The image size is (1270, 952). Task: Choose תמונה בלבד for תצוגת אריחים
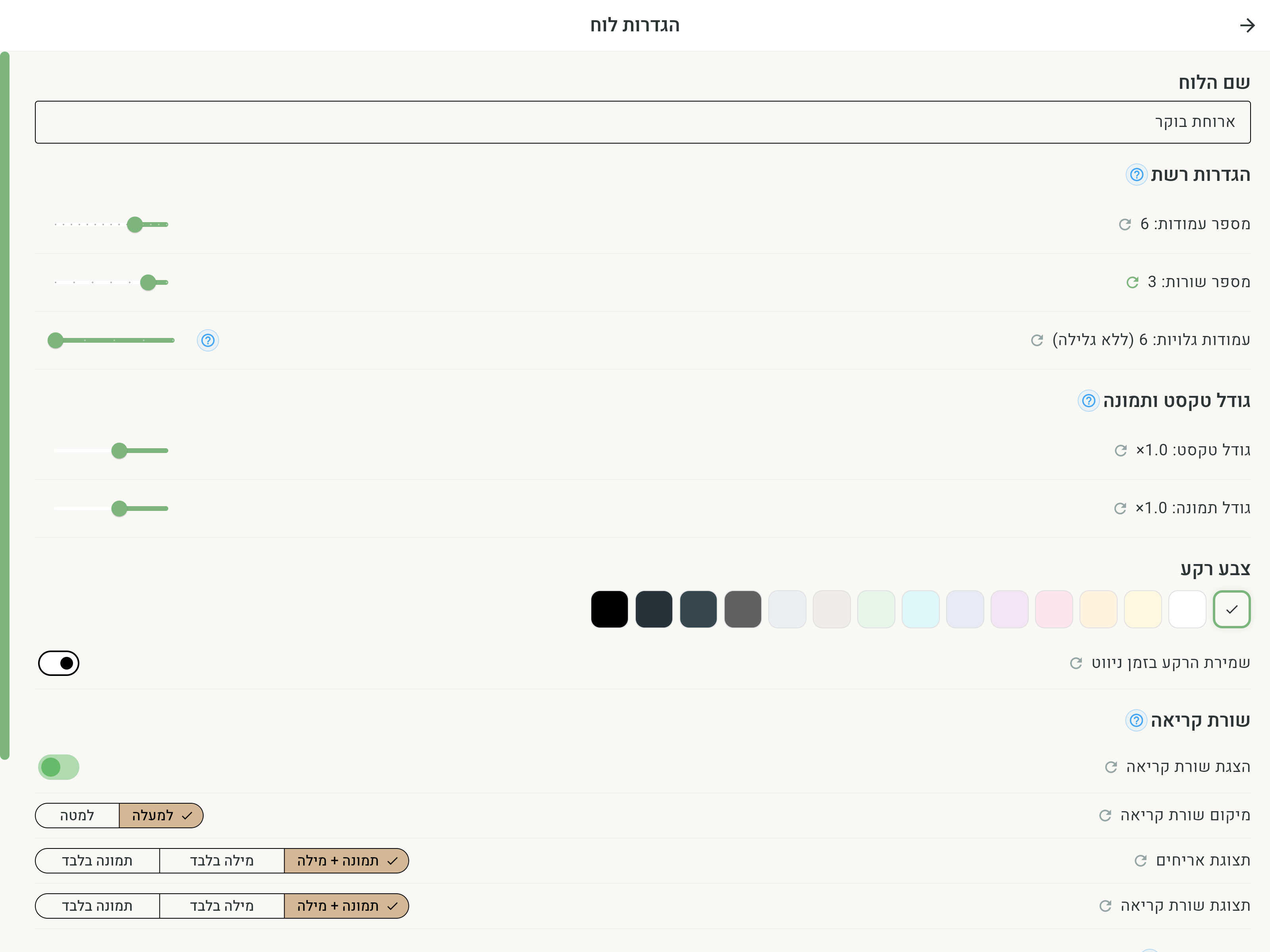point(97,861)
